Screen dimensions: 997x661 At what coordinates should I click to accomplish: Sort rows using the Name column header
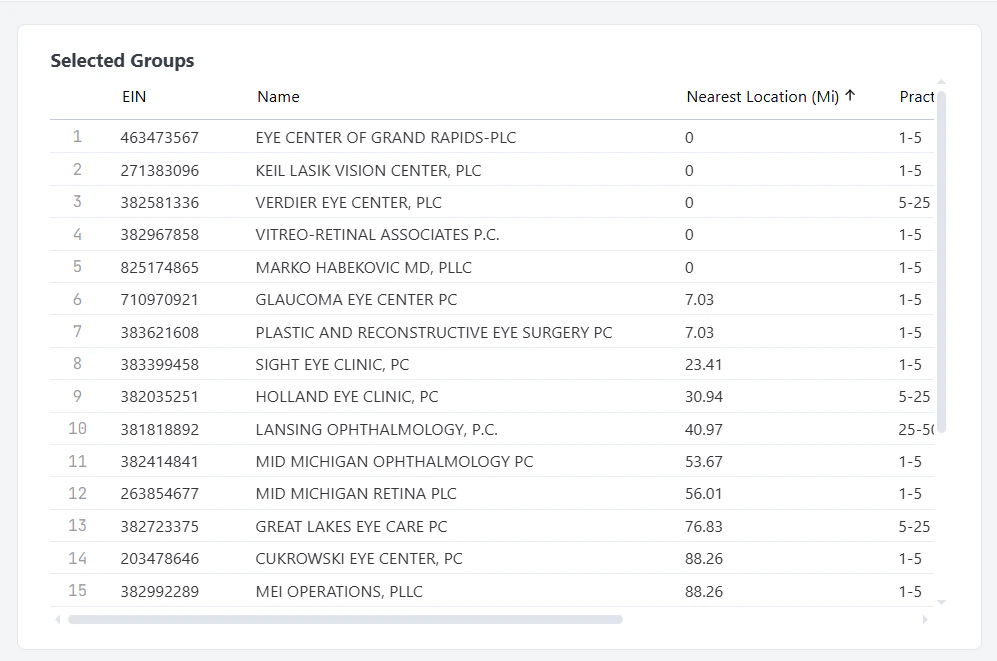click(x=277, y=96)
